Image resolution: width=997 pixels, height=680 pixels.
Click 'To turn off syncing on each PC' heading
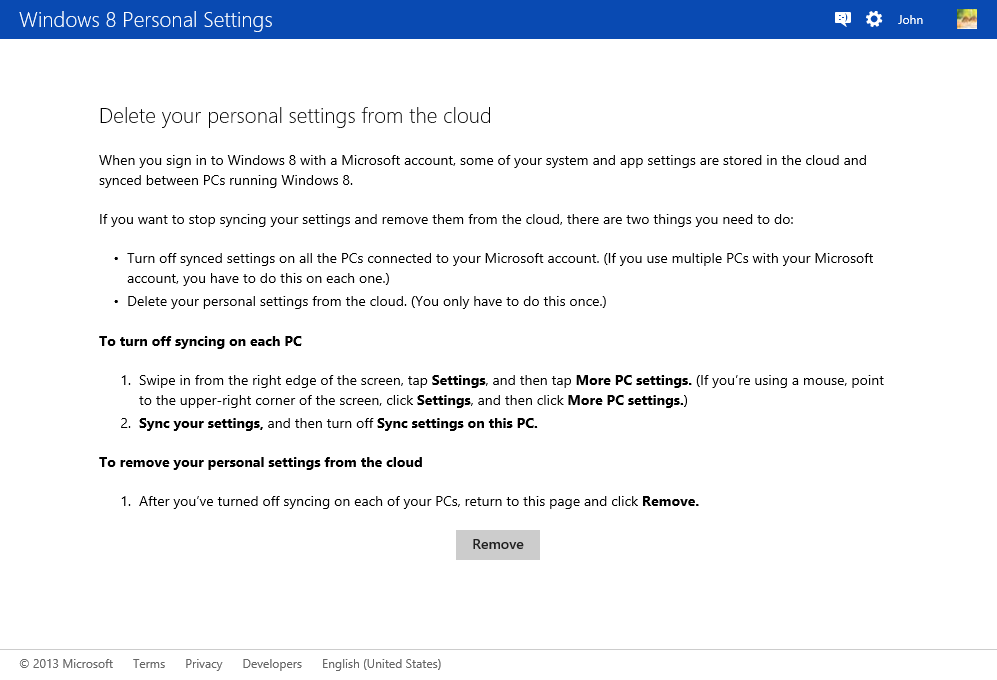pos(200,341)
